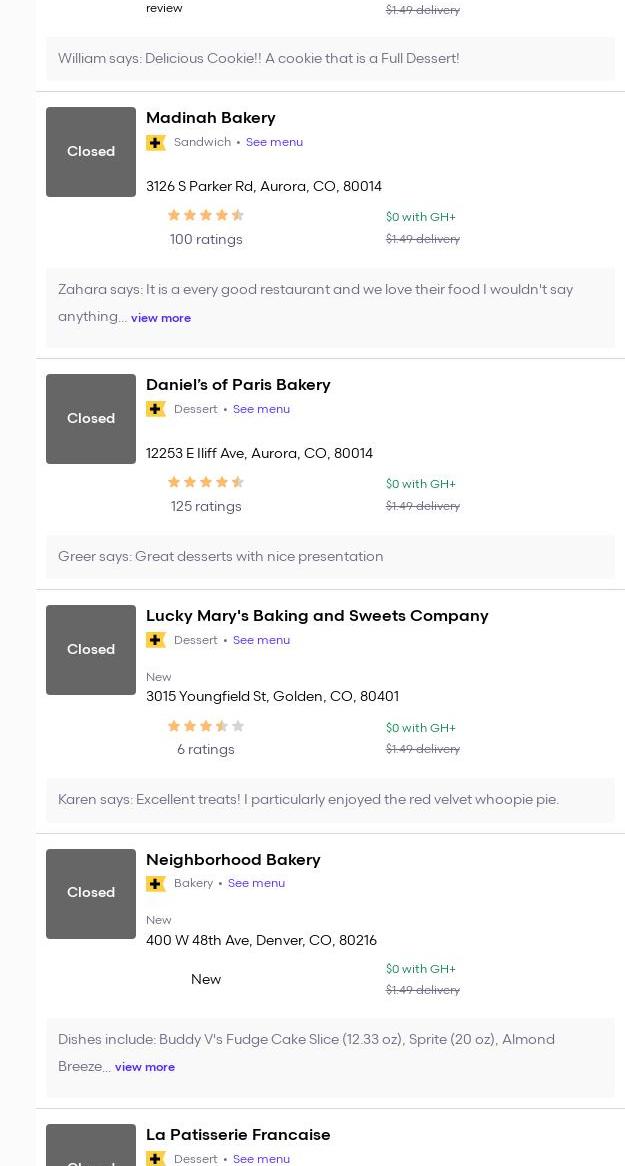Image resolution: width=625 pixels, height=1166 pixels.
Task: Click Closed thumbnail for Neighborhood Bakery
Action: click(91, 893)
